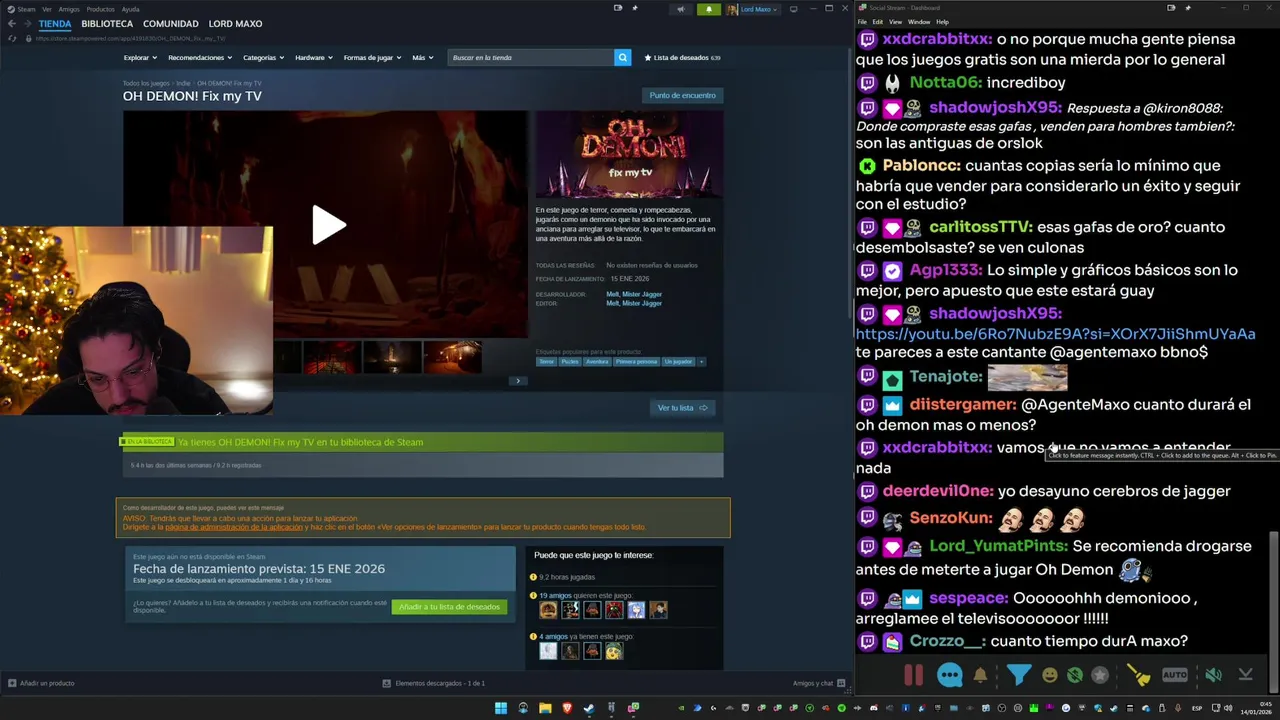Viewport: 1280px width, 720px height.
Task: Click the Steam megaphone announcements icon
Action: point(680,9)
